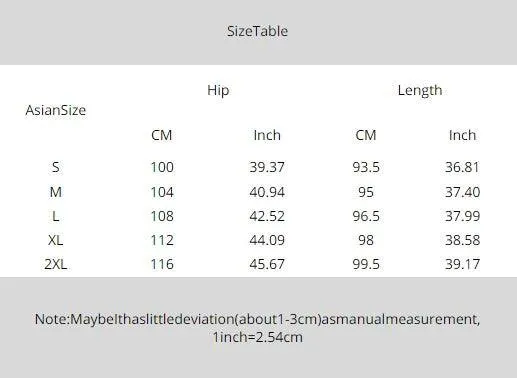Click the hip value 100 for size S
517x378 pixels.
[162, 167]
